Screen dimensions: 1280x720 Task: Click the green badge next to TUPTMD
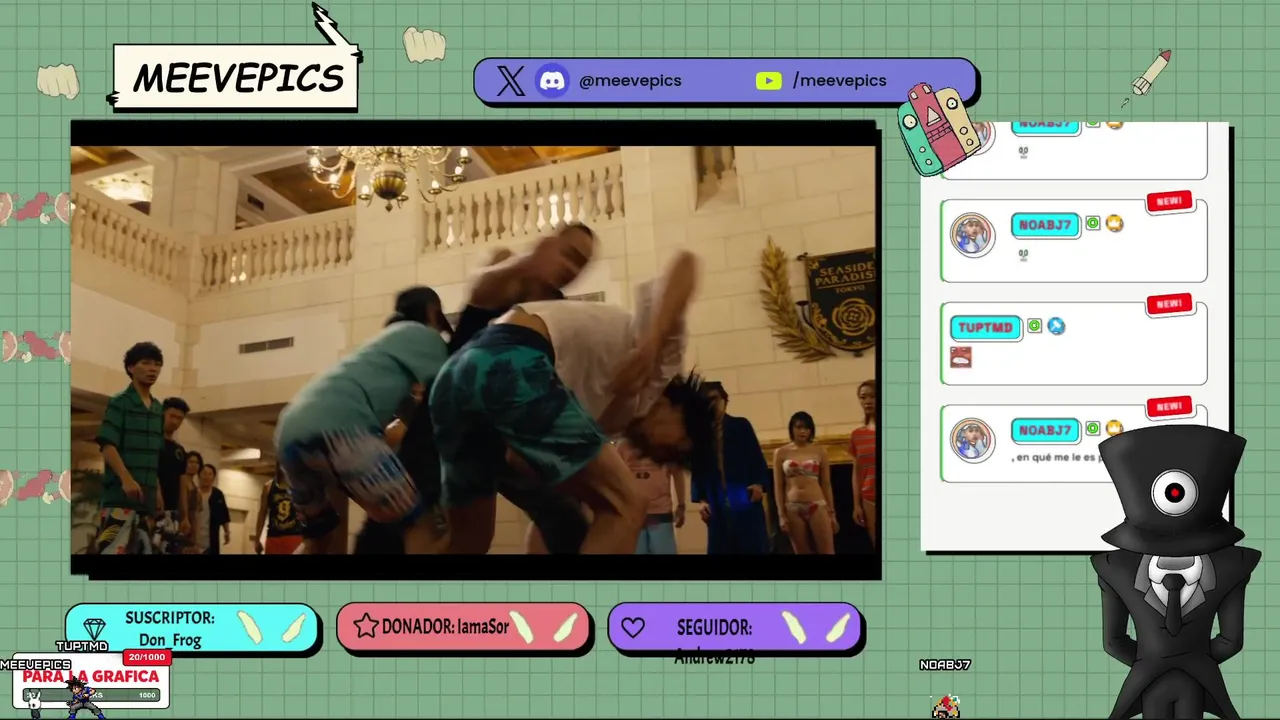pyautogui.click(x=1035, y=326)
